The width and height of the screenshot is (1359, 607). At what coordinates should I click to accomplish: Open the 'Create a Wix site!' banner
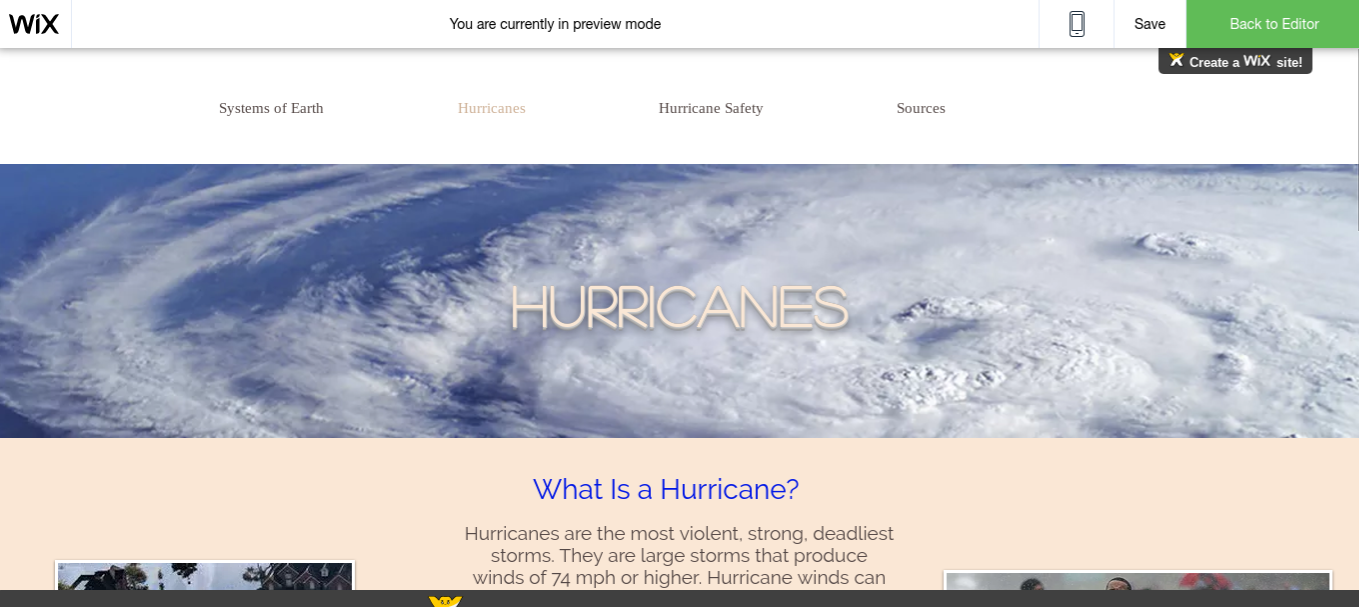coord(1235,61)
